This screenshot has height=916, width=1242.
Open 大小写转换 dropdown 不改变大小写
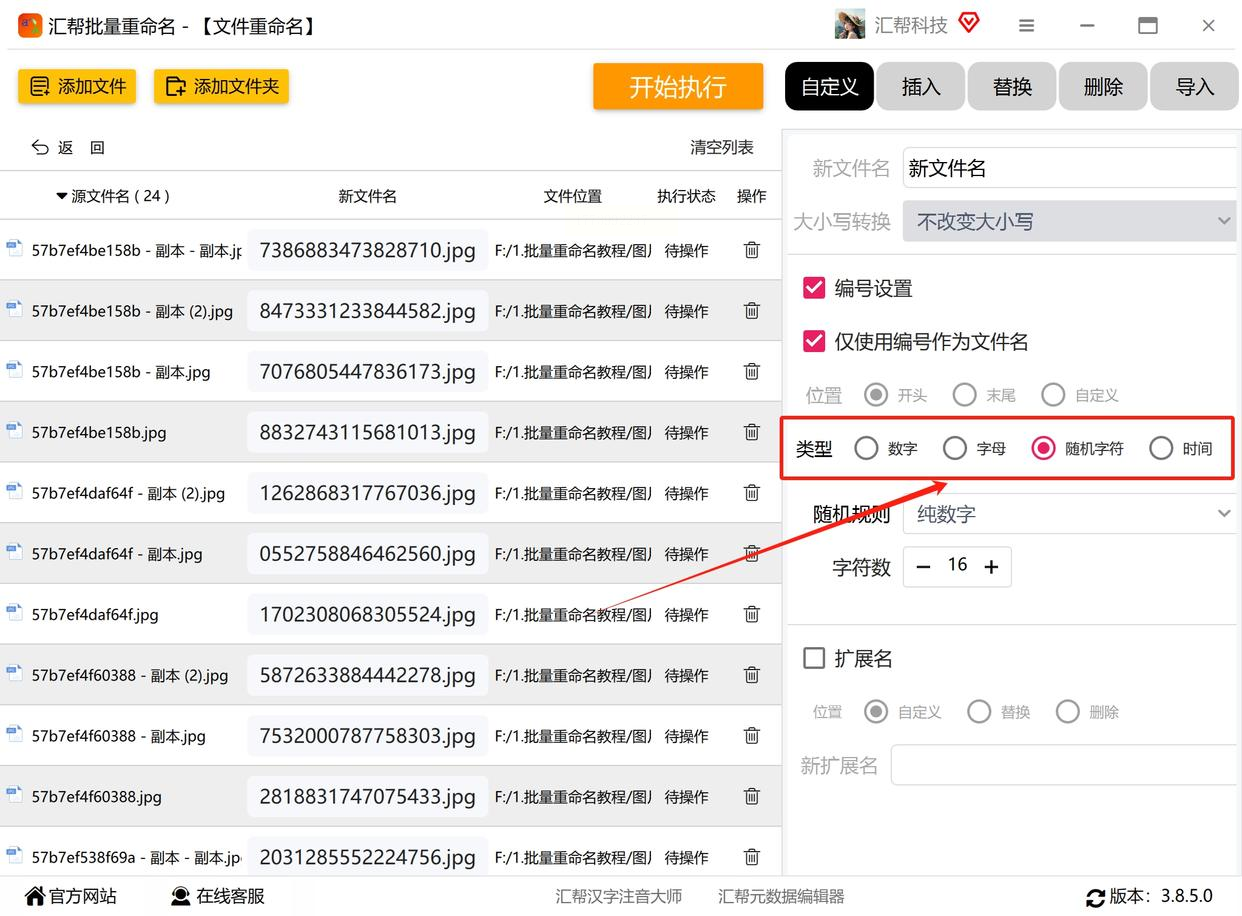[x=1072, y=221]
